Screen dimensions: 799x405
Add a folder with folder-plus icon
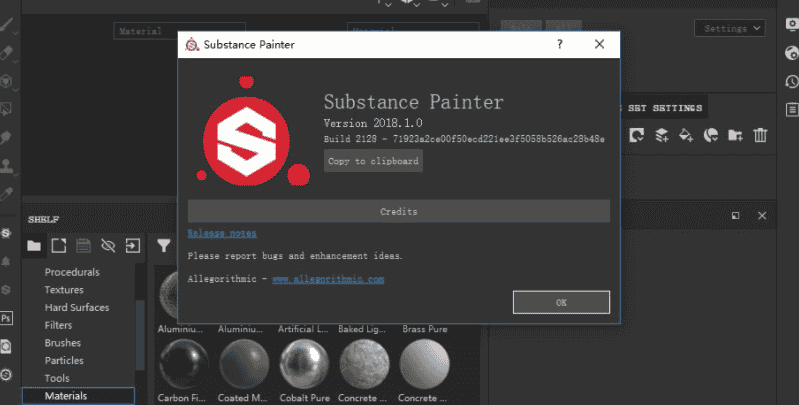pyautogui.click(x=735, y=135)
